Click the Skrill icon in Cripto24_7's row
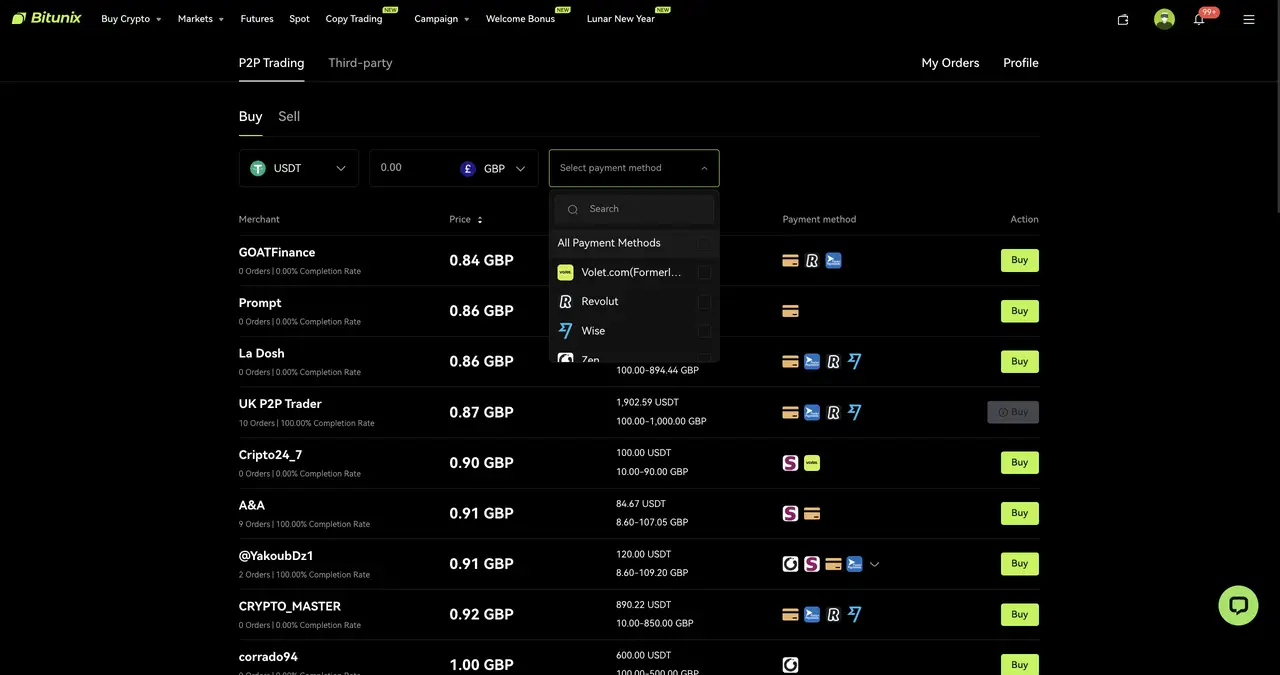 [x=790, y=462]
